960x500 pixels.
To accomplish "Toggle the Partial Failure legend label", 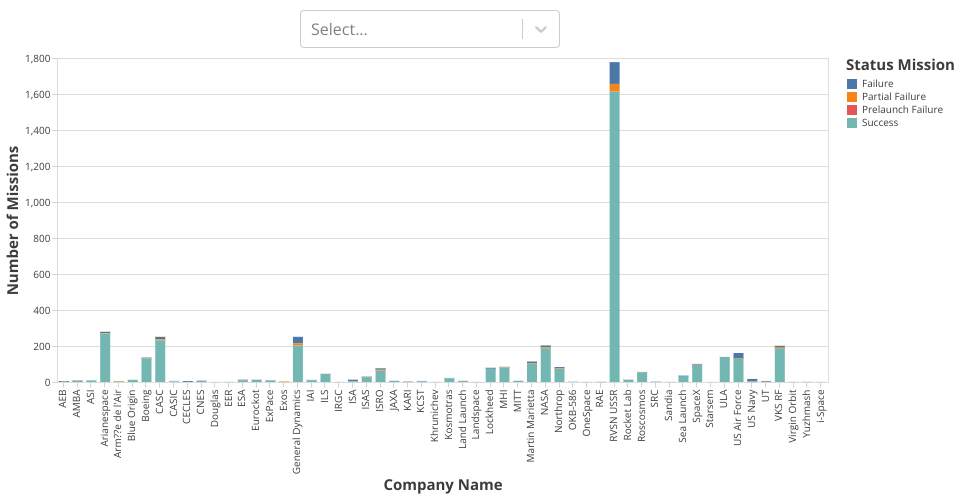I will [x=893, y=96].
